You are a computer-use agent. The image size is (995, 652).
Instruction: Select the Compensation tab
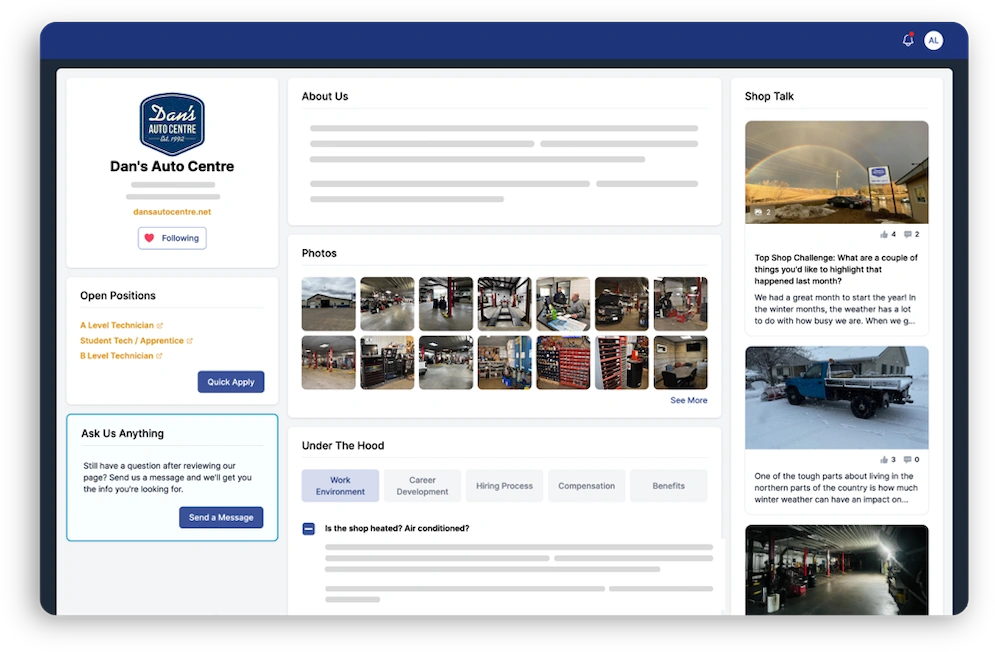click(586, 486)
